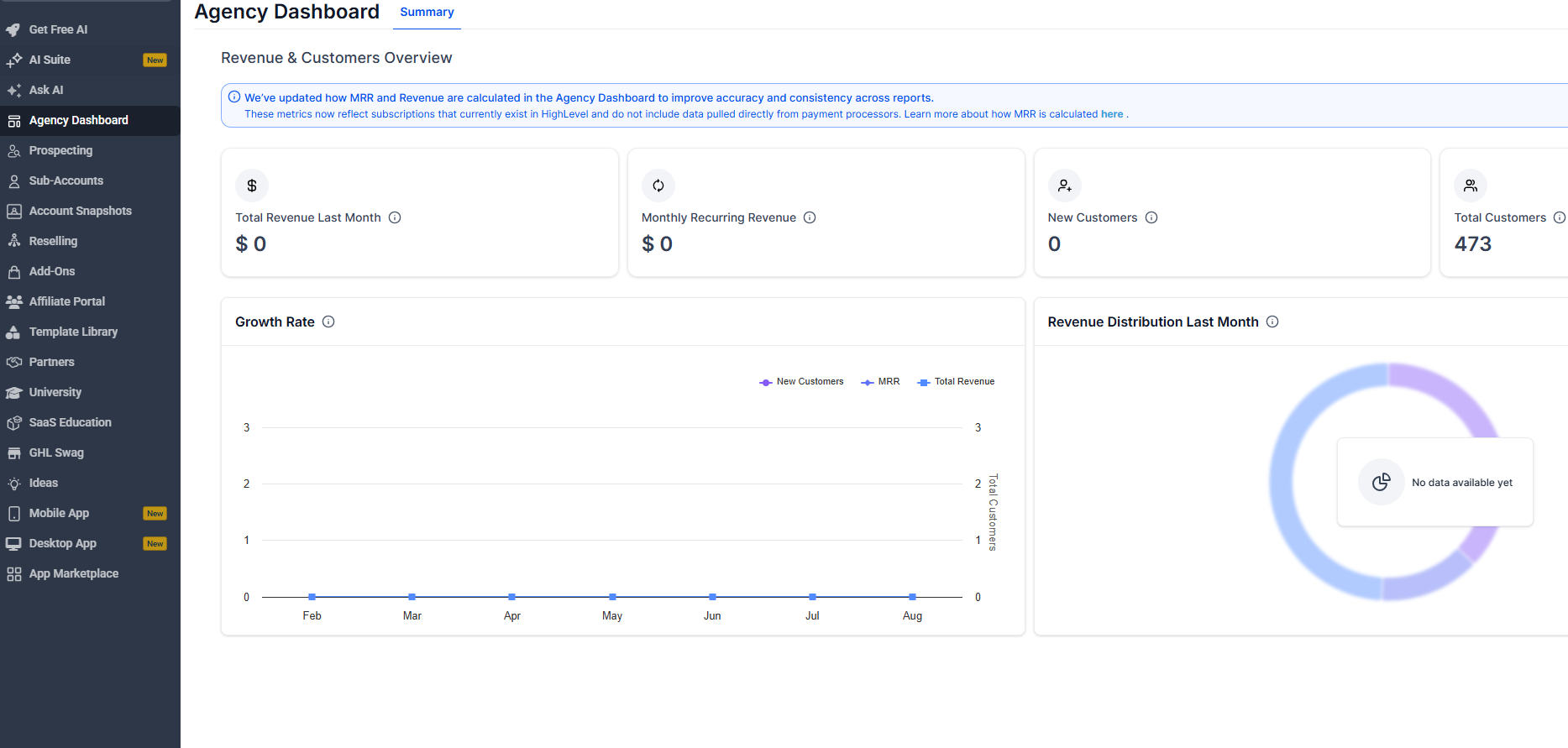
Task: Click the New badge next to Mobile App
Action: (x=155, y=513)
